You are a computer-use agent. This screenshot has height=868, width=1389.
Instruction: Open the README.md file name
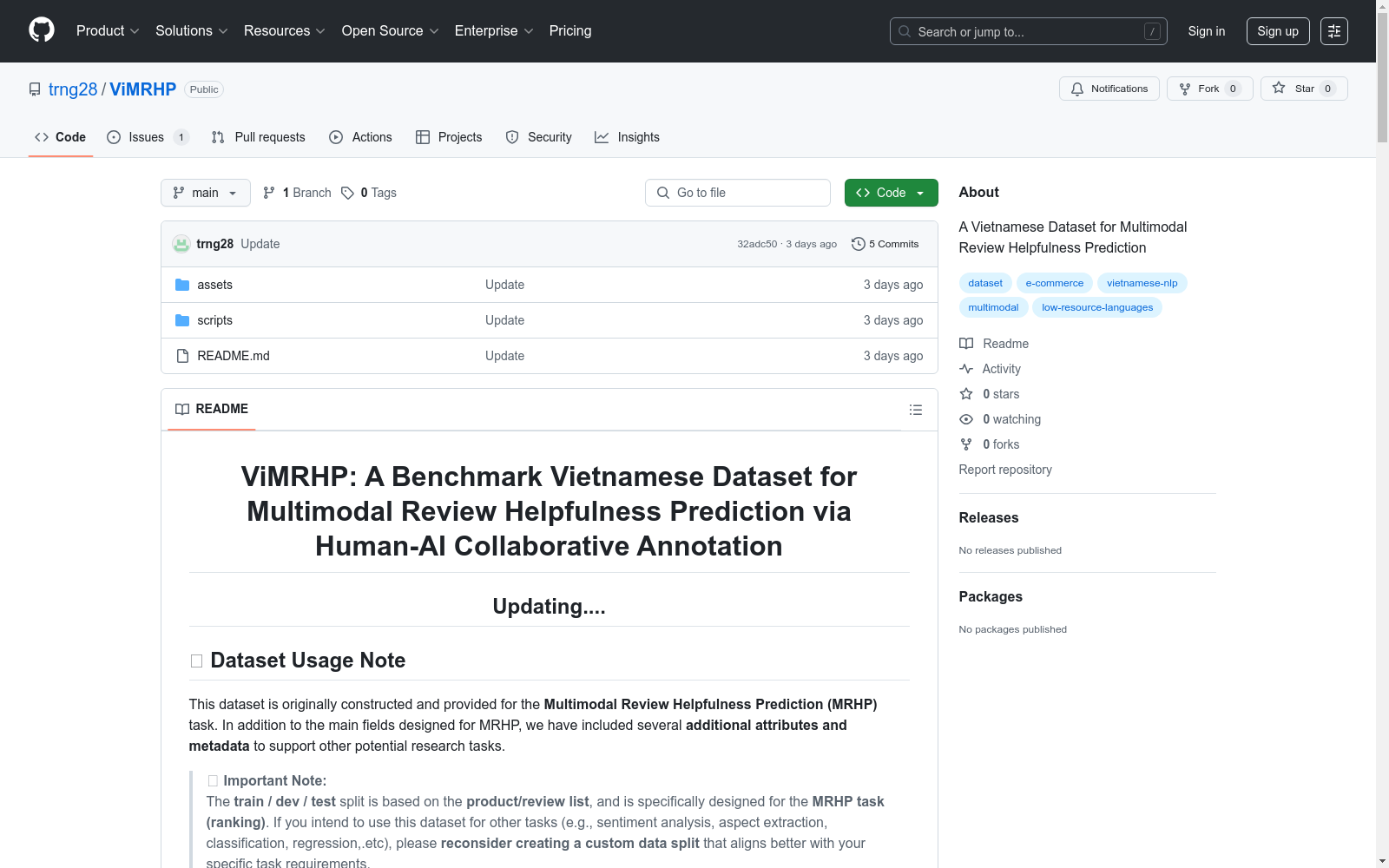tap(234, 356)
